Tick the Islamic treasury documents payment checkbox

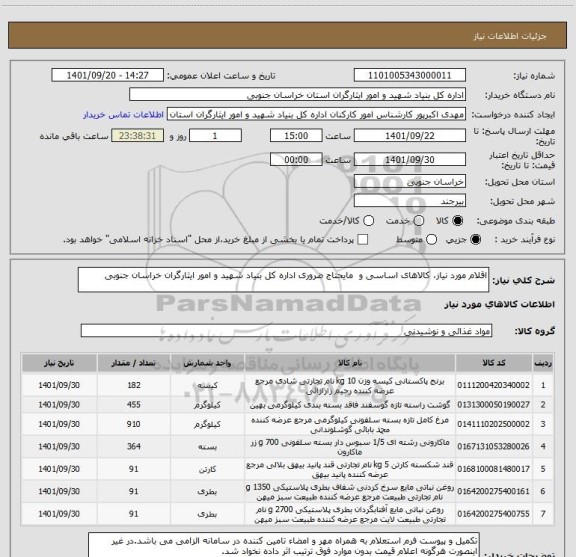pos(363,240)
